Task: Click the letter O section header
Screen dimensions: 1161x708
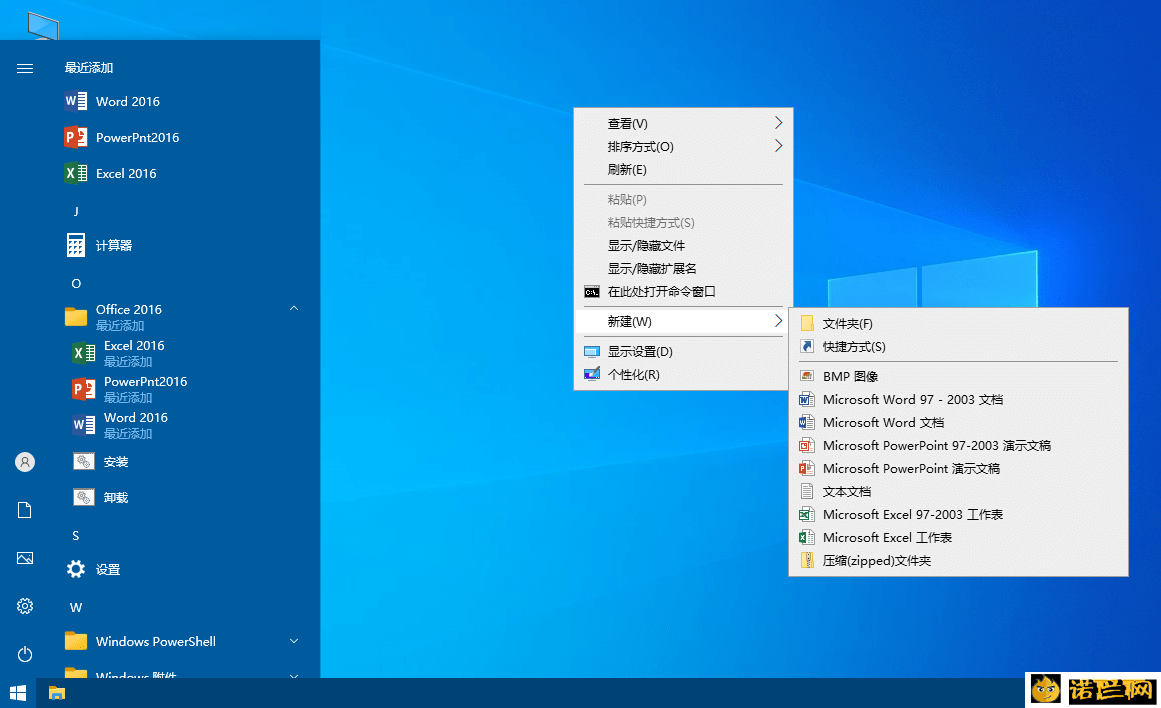Action: (x=76, y=284)
